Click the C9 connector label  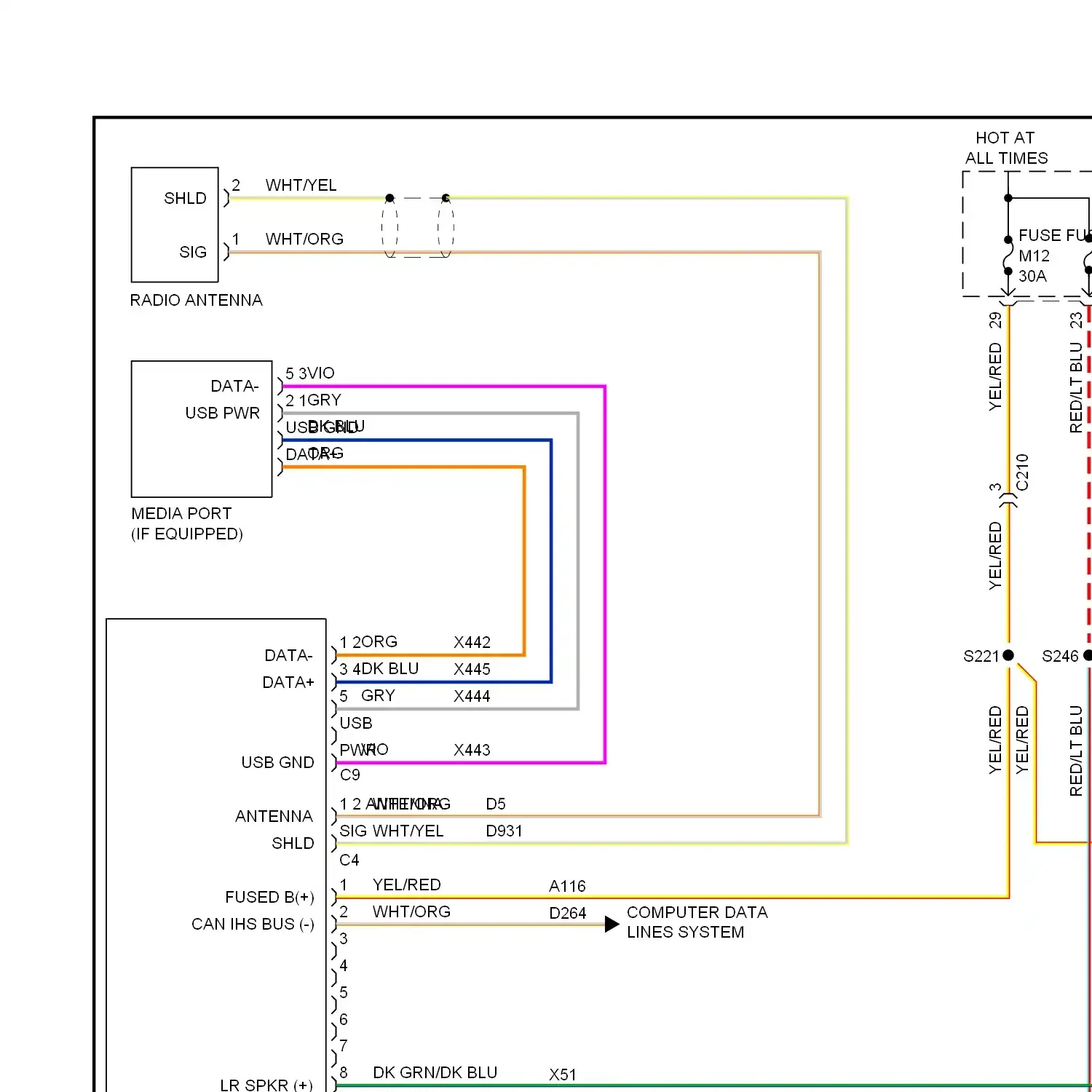click(x=349, y=775)
